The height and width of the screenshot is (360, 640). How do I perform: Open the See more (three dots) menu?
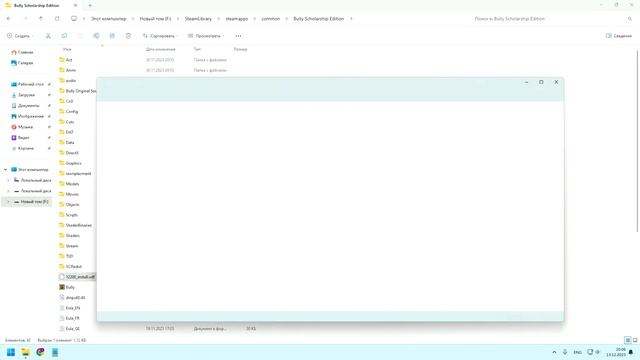pos(238,36)
